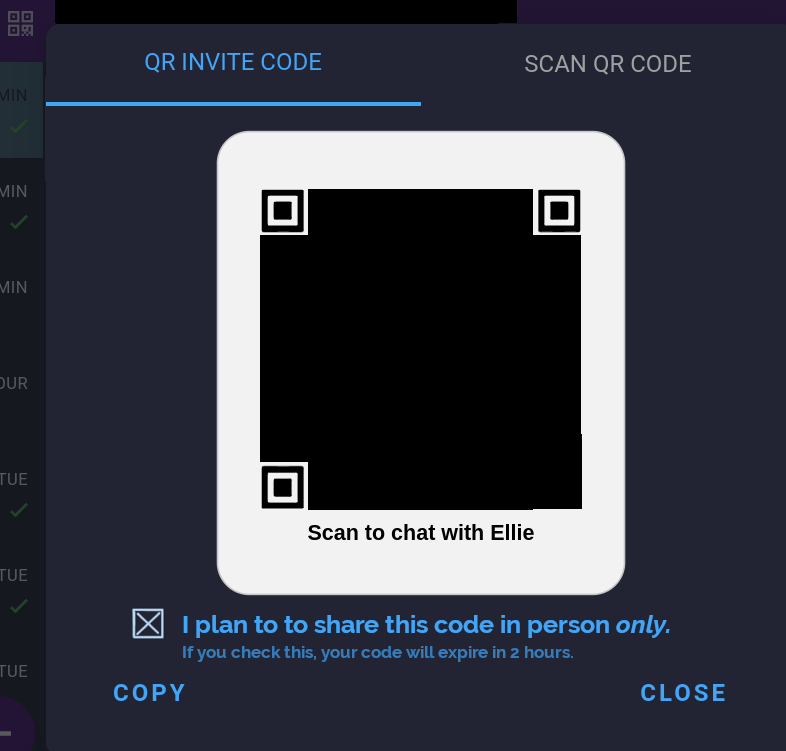Select the QR INVITE CODE tab

click(233, 62)
